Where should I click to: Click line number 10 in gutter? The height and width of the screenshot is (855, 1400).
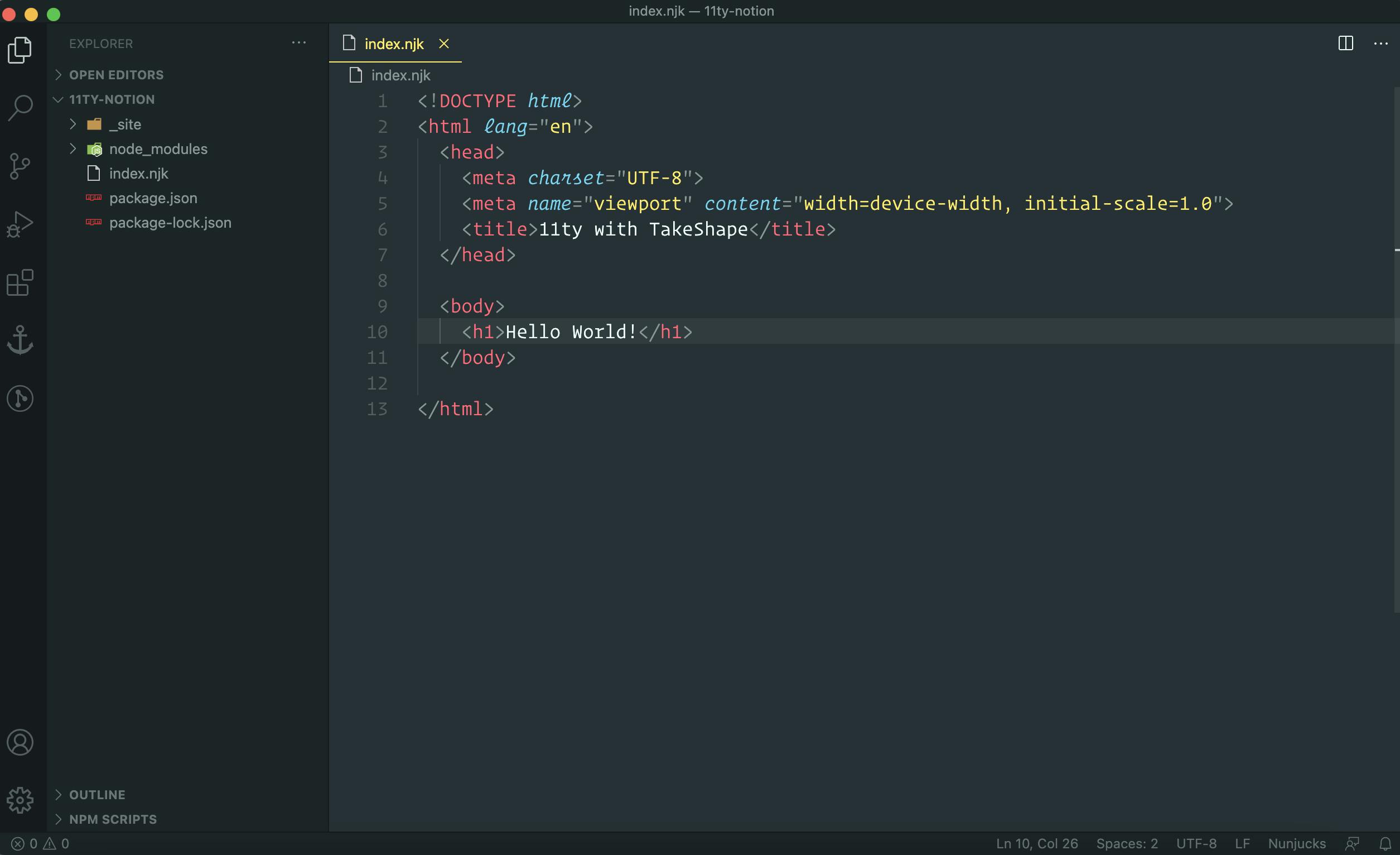(377, 332)
